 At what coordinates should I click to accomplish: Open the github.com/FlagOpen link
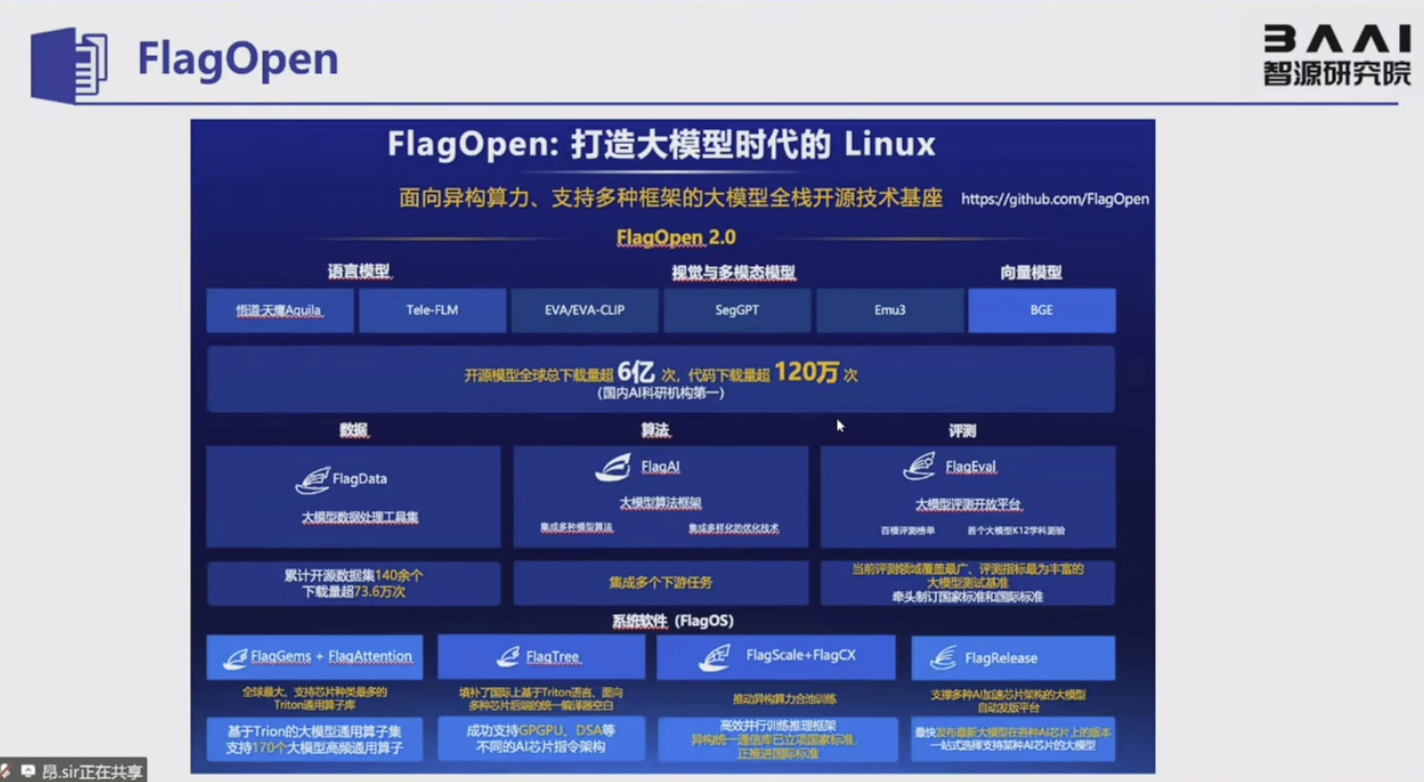pyautogui.click(x=1054, y=199)
